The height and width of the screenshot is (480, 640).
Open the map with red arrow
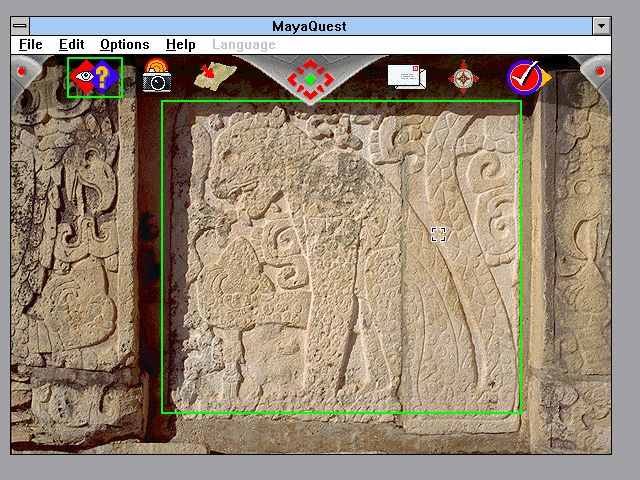coord(215,76)
